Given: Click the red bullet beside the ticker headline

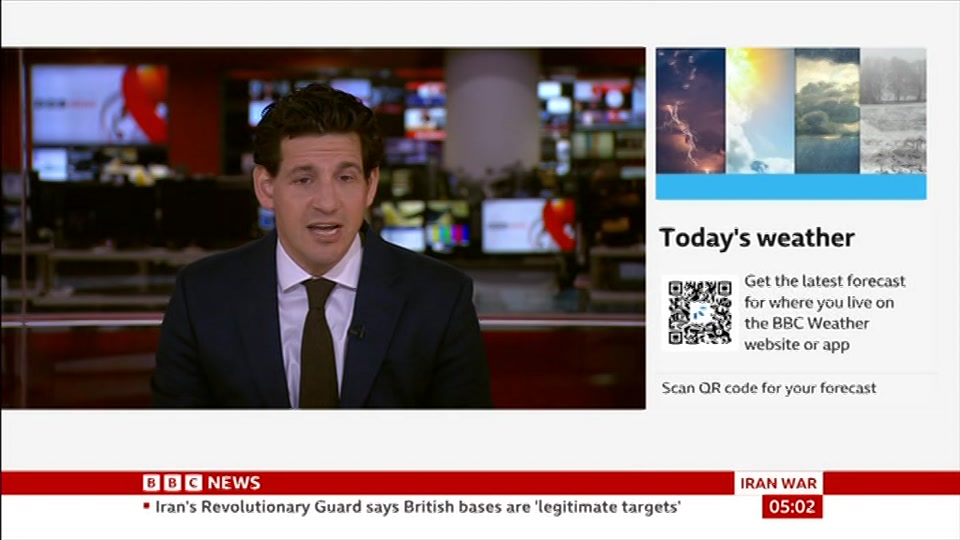Looking at the screenshot, I should pyautogui.click(x=146, y=506).
